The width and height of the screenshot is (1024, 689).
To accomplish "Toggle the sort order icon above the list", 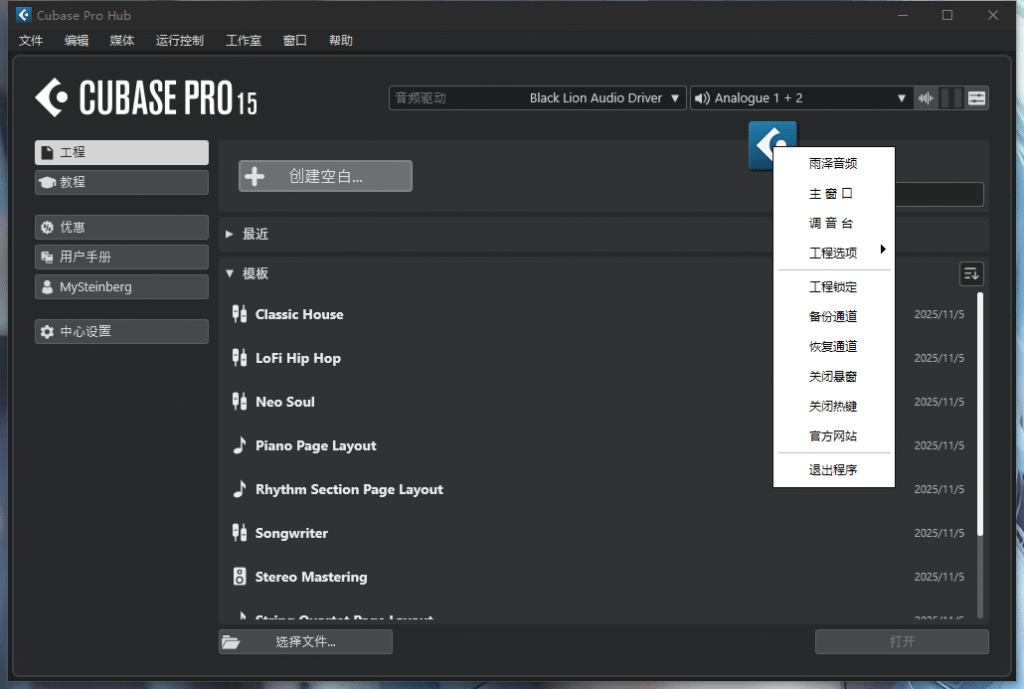I will (971, 273).
